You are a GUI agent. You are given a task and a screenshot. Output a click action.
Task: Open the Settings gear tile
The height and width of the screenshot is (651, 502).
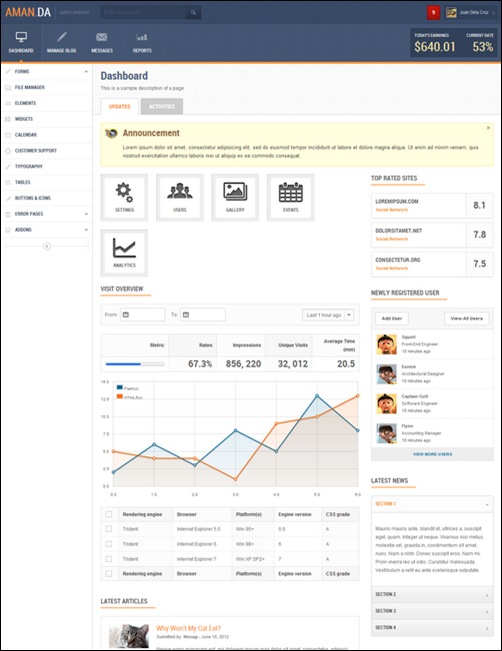(124, 198)
